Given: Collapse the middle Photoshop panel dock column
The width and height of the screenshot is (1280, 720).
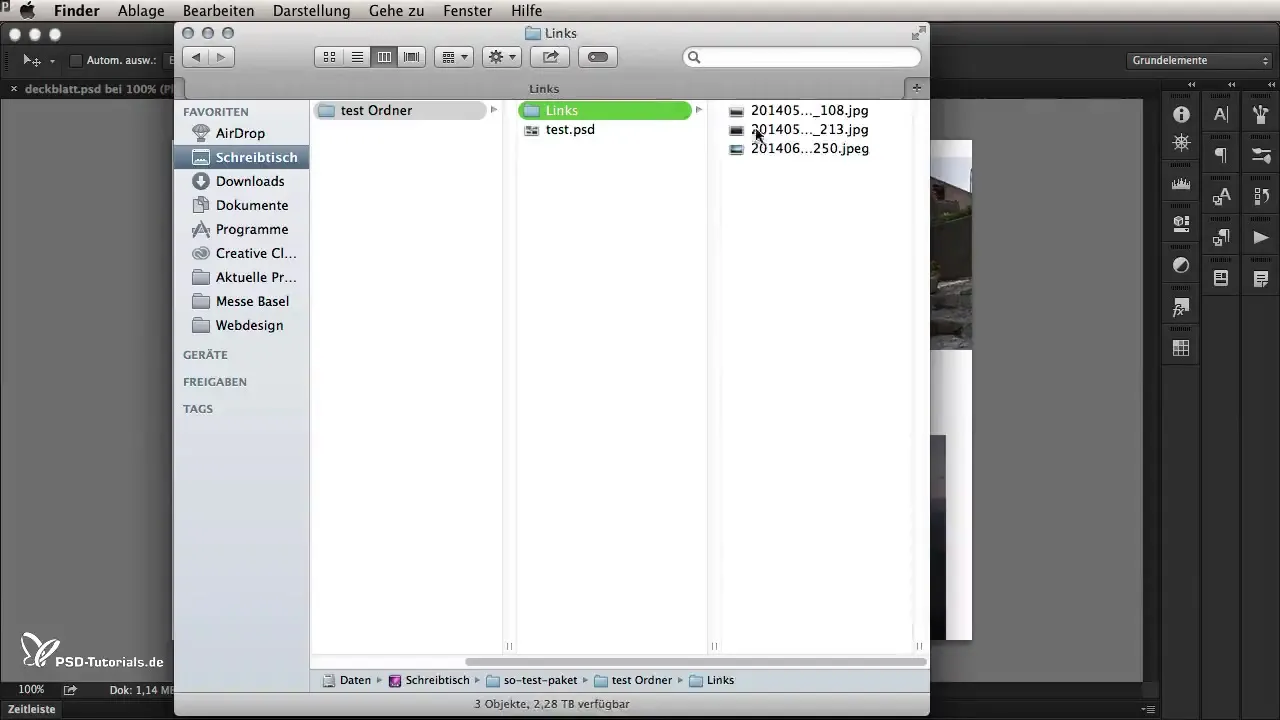Looking at the screenshot, I should coord(1232,84).
